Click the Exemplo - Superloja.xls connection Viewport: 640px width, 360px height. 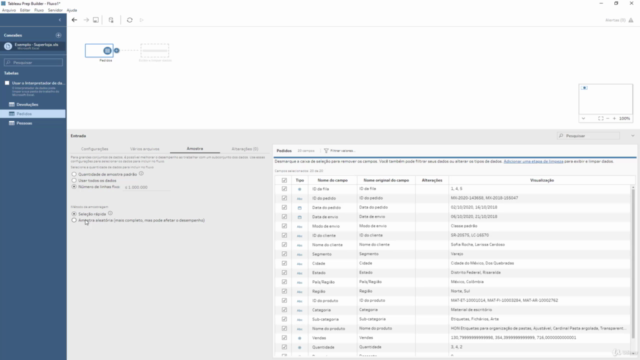coord(33,46)
